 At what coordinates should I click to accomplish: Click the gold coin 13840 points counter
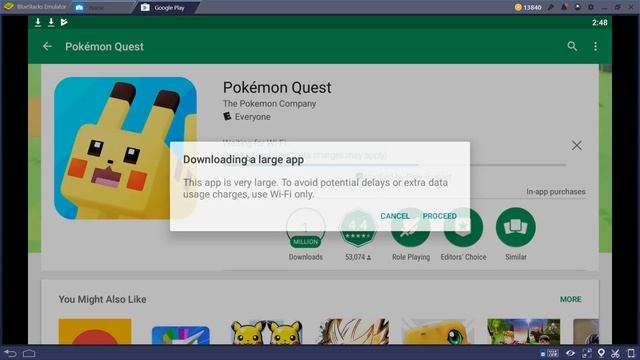pyautogui.click(x=528, y=7)
